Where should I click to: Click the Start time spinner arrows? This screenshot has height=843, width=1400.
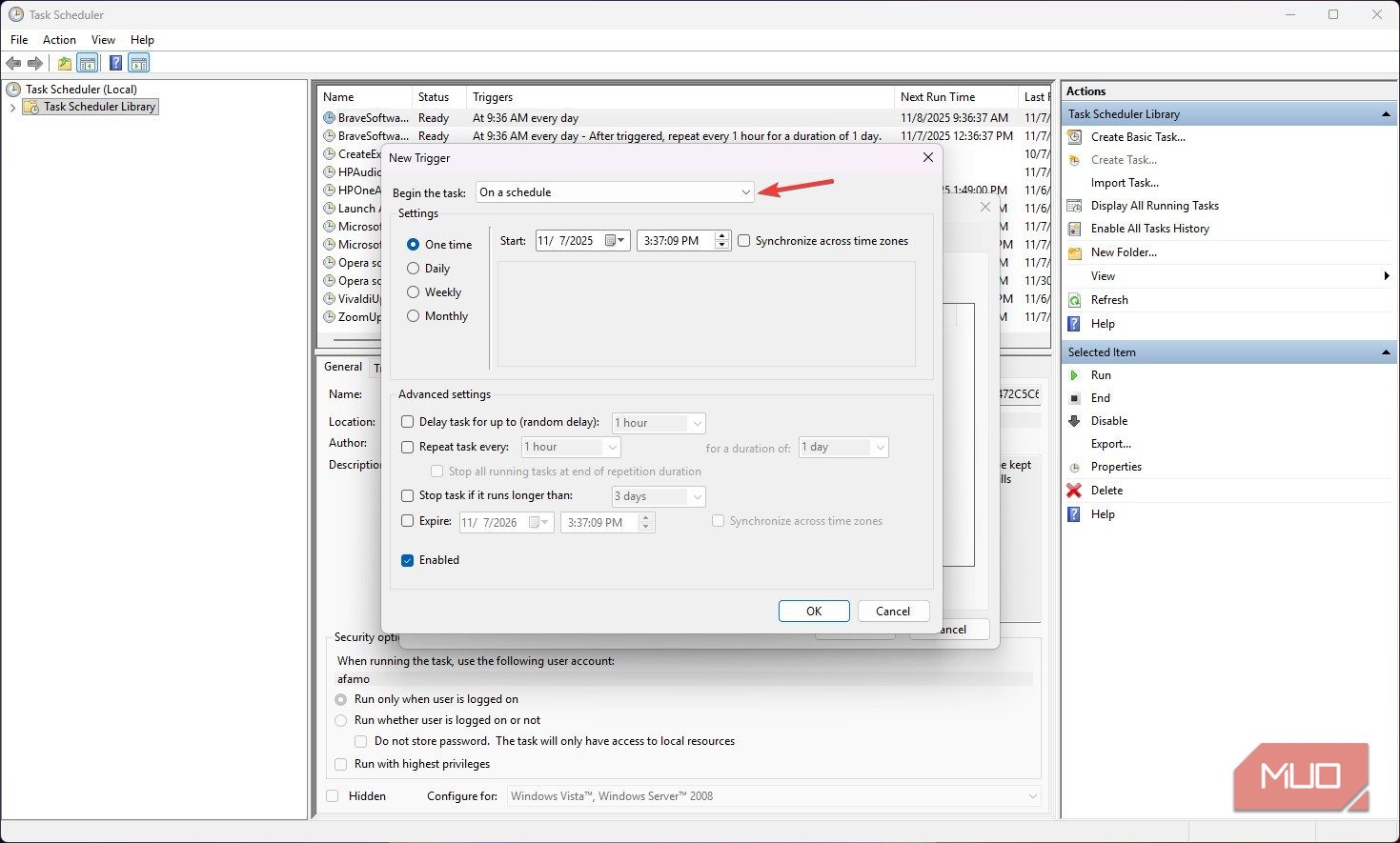tap(722, 241)
